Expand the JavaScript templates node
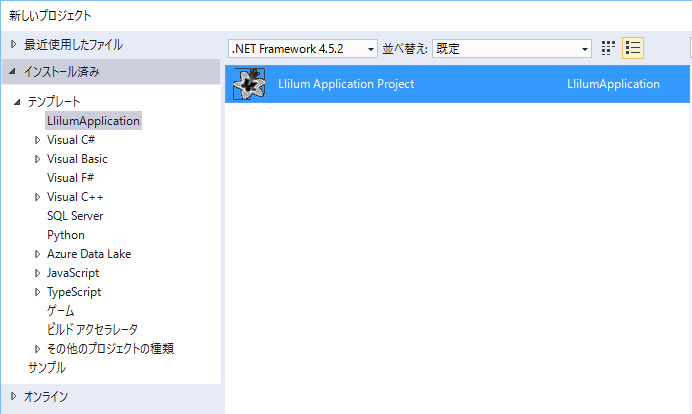 tap(38, 273)
